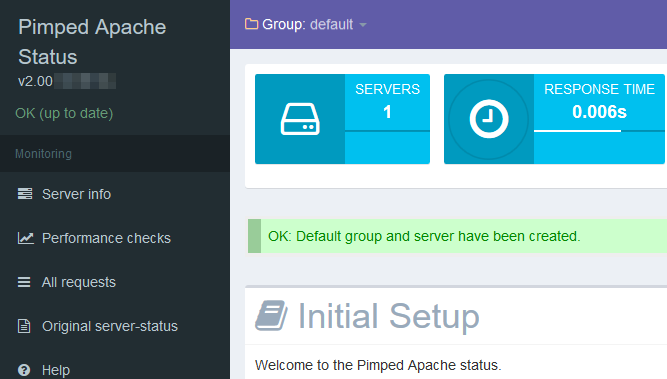
Task: Click the RESPONSE TIME tile label
Action: (x=599, y=89)
